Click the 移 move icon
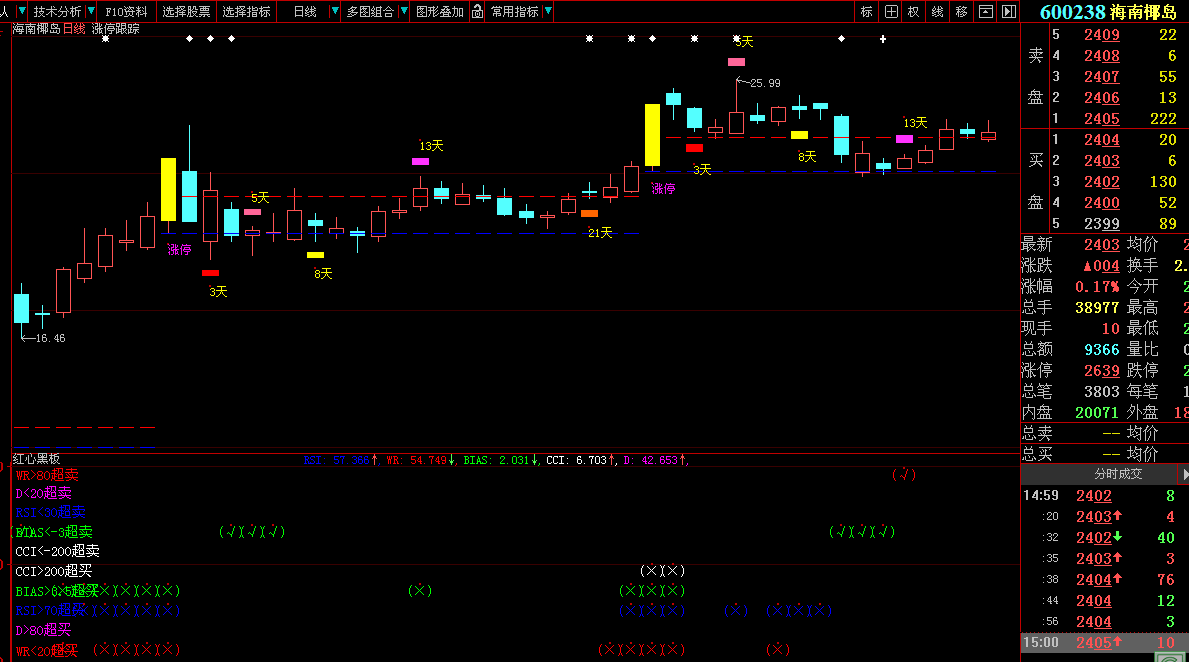The width and height of the screenshot is (1189, 662). pyautogui.click(x=961, y=12)
